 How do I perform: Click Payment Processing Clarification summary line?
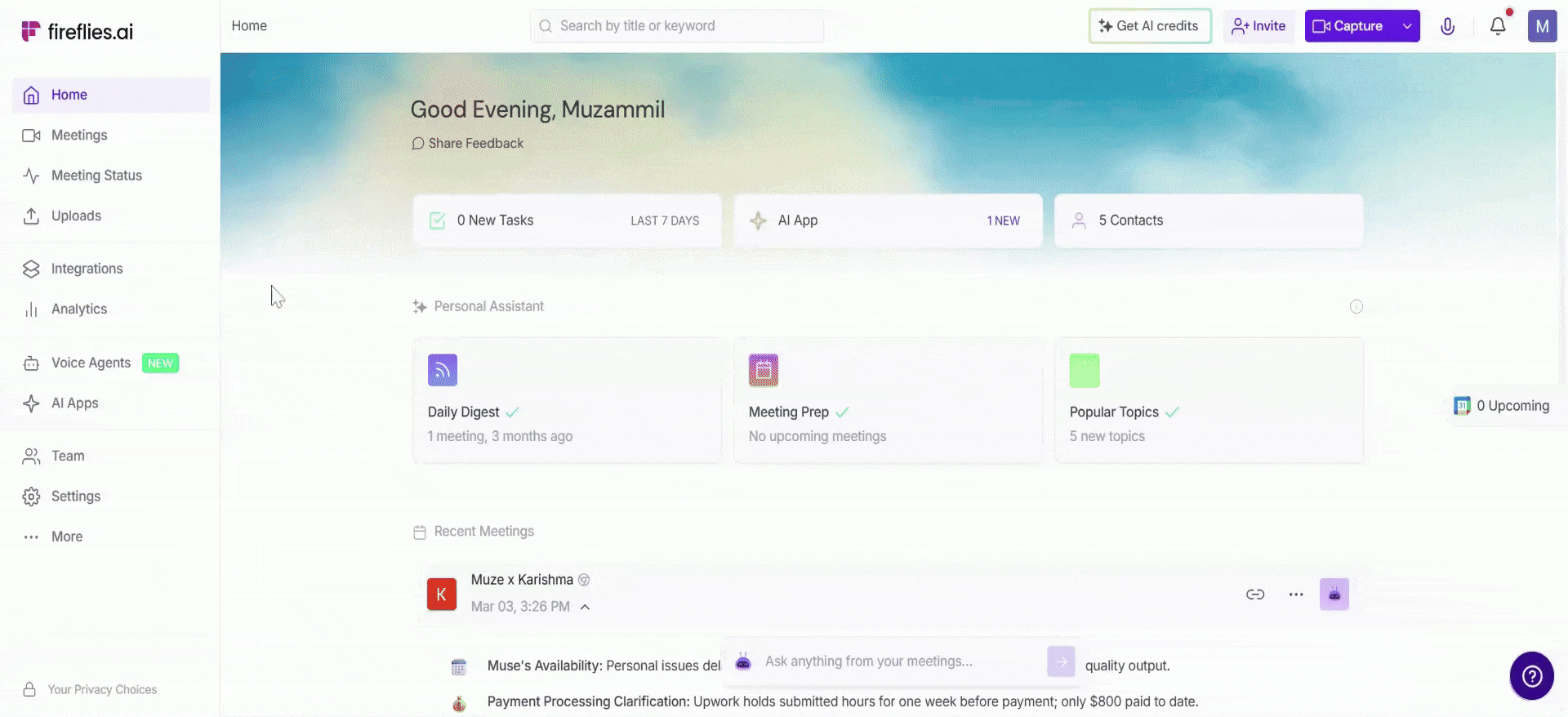843,701
